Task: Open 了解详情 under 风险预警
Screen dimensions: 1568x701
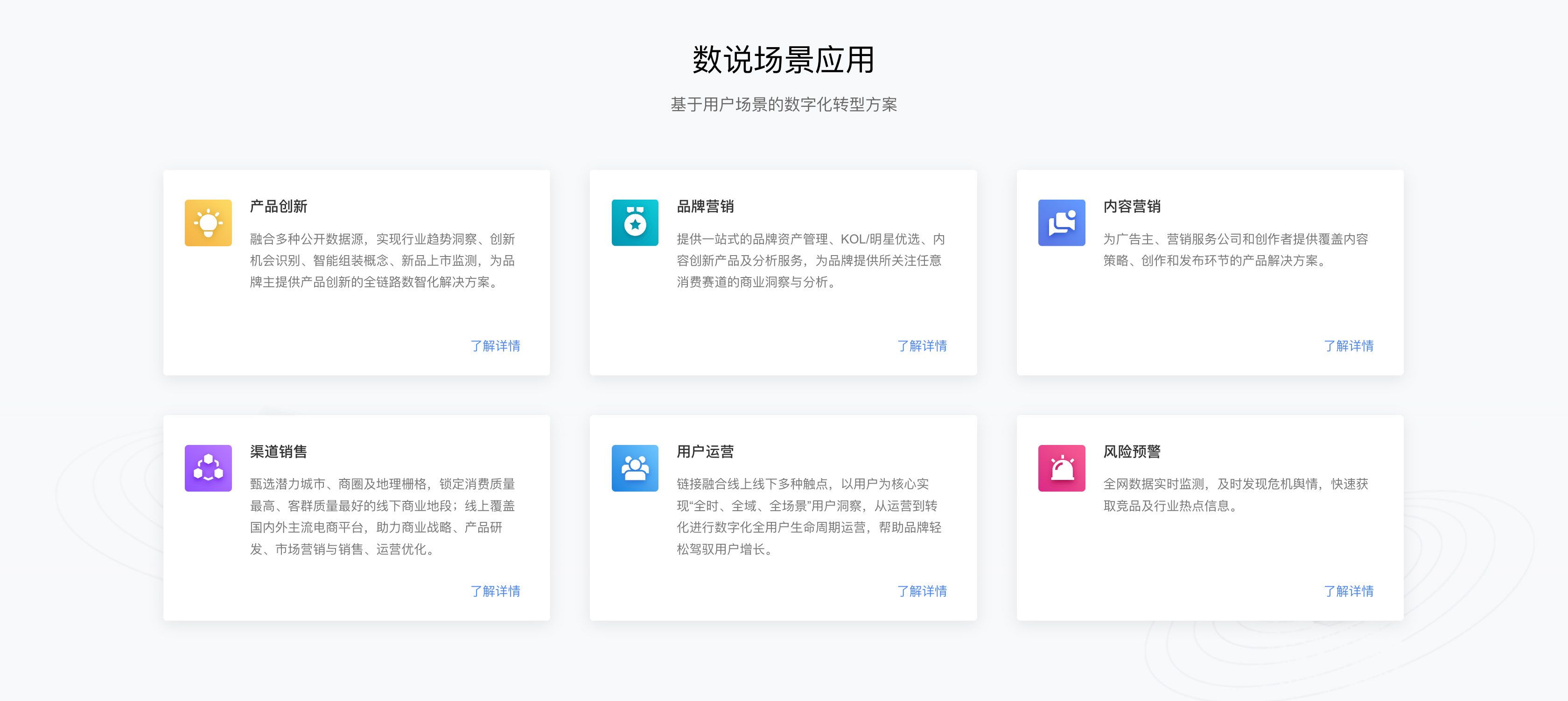Action: click(1349, 591)
